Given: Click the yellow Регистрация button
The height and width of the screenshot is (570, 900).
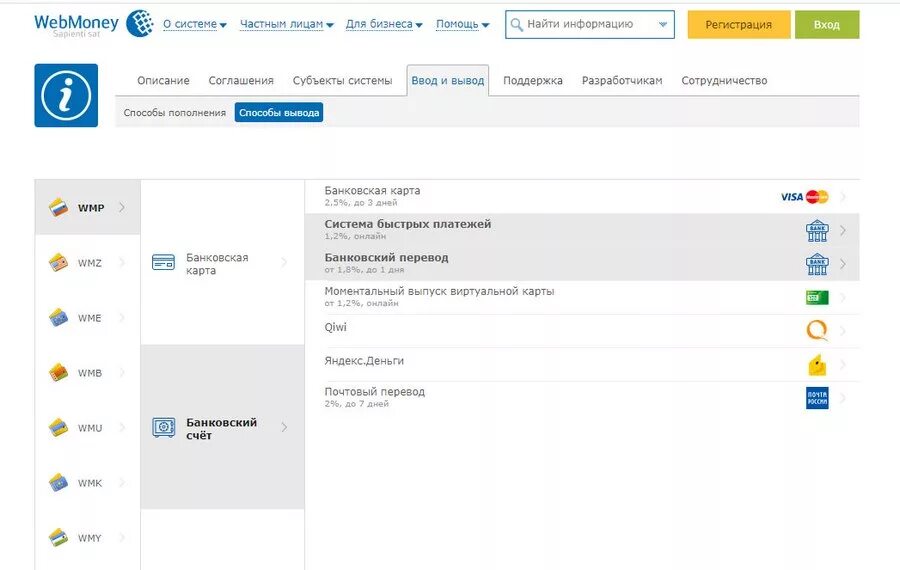Looking at the screenshot, I should coord(739,25).
